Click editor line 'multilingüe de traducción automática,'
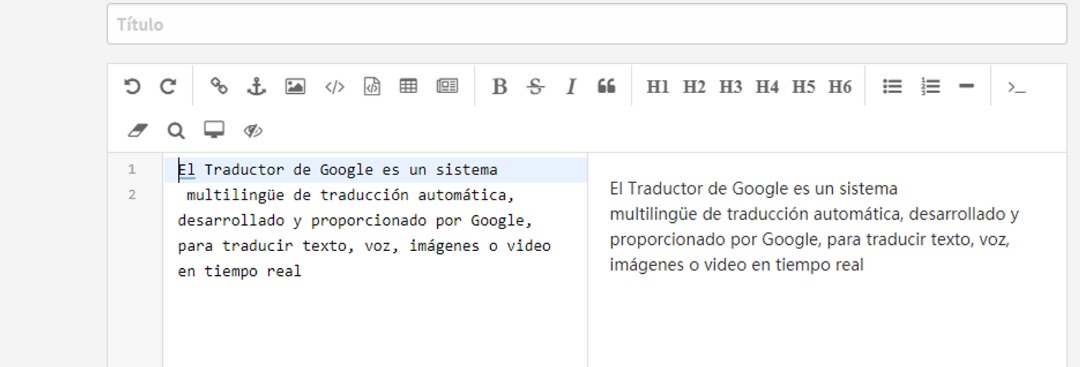The height and width of the screenshot is (367, 1080). (351, 195)
